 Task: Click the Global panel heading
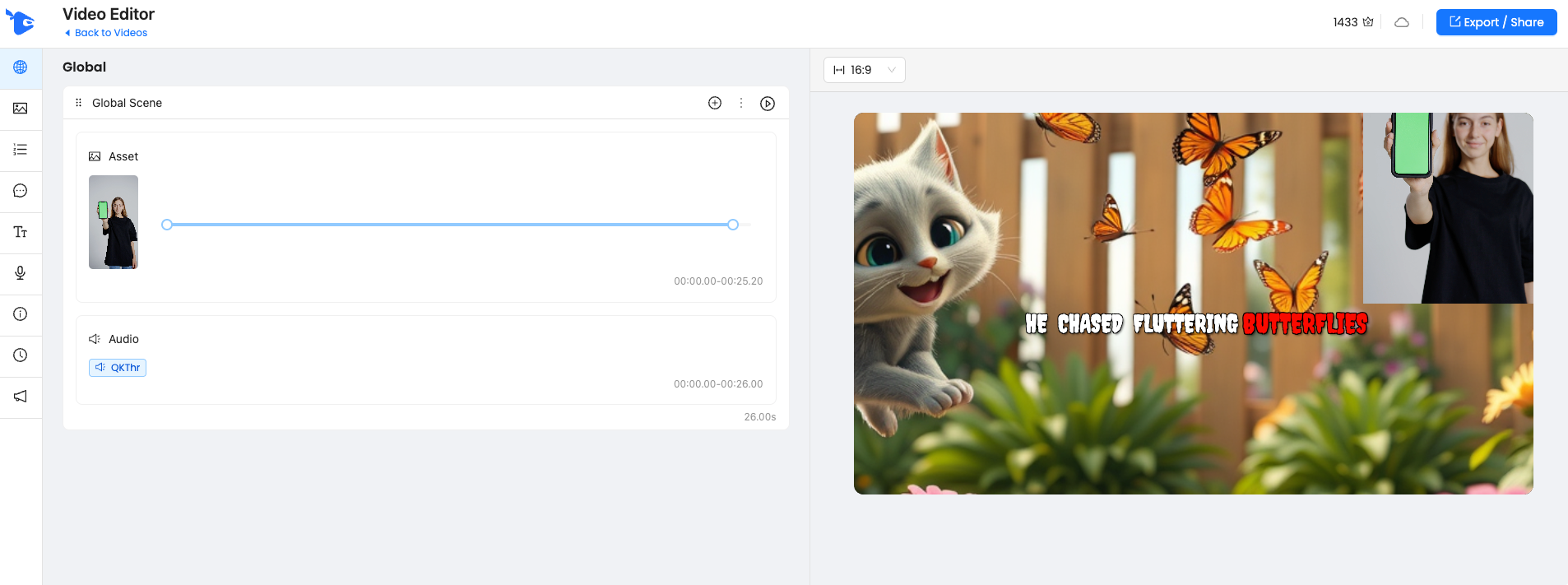84,67
